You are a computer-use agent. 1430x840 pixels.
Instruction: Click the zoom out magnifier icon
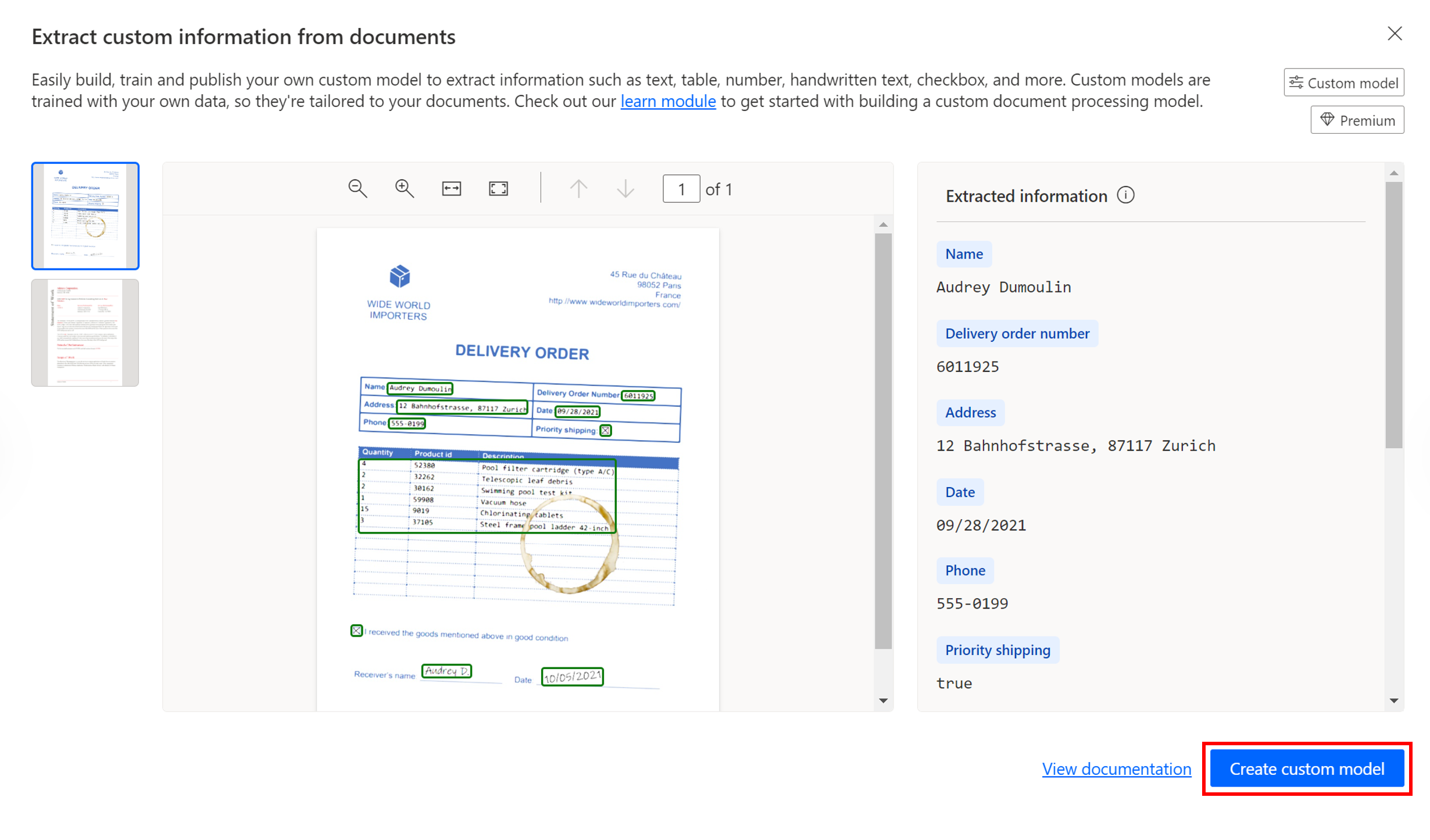click(357, 188)
